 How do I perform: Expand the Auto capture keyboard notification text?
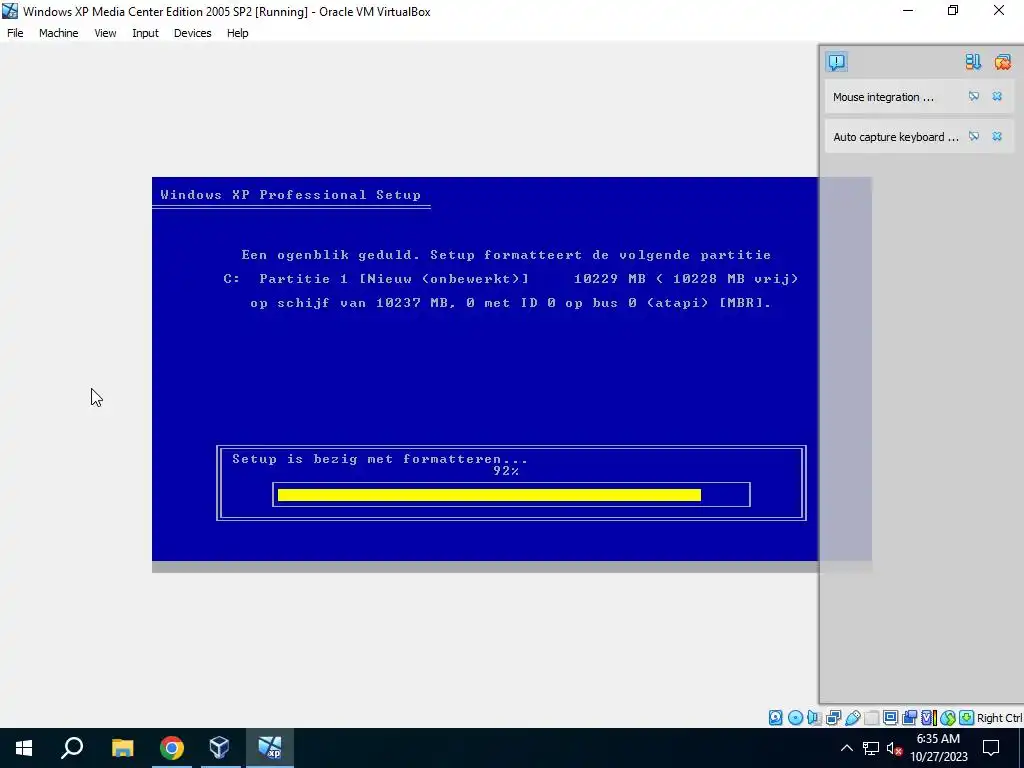point(896,136)
